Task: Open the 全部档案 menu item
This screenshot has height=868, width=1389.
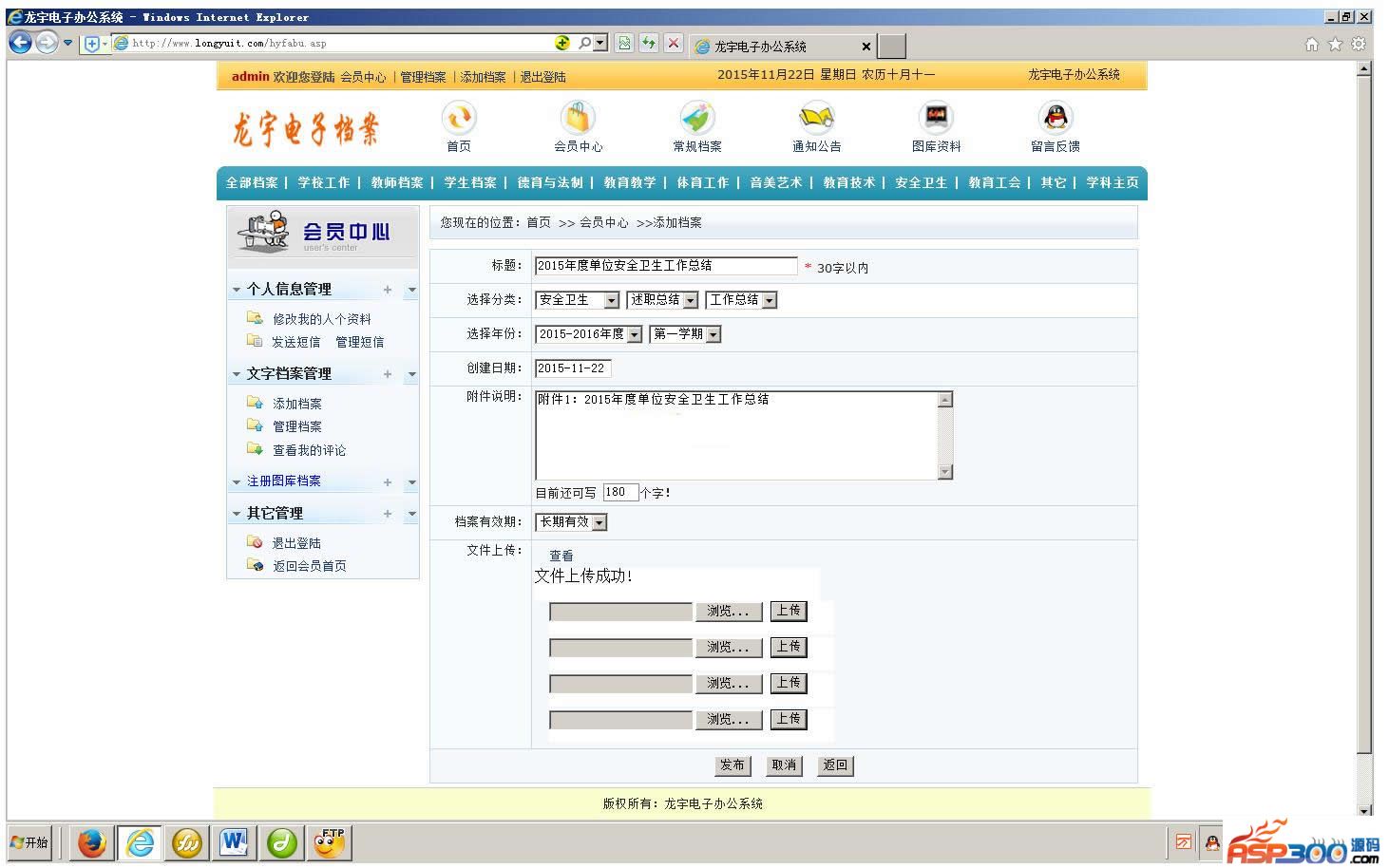Action: click(253, 183)
